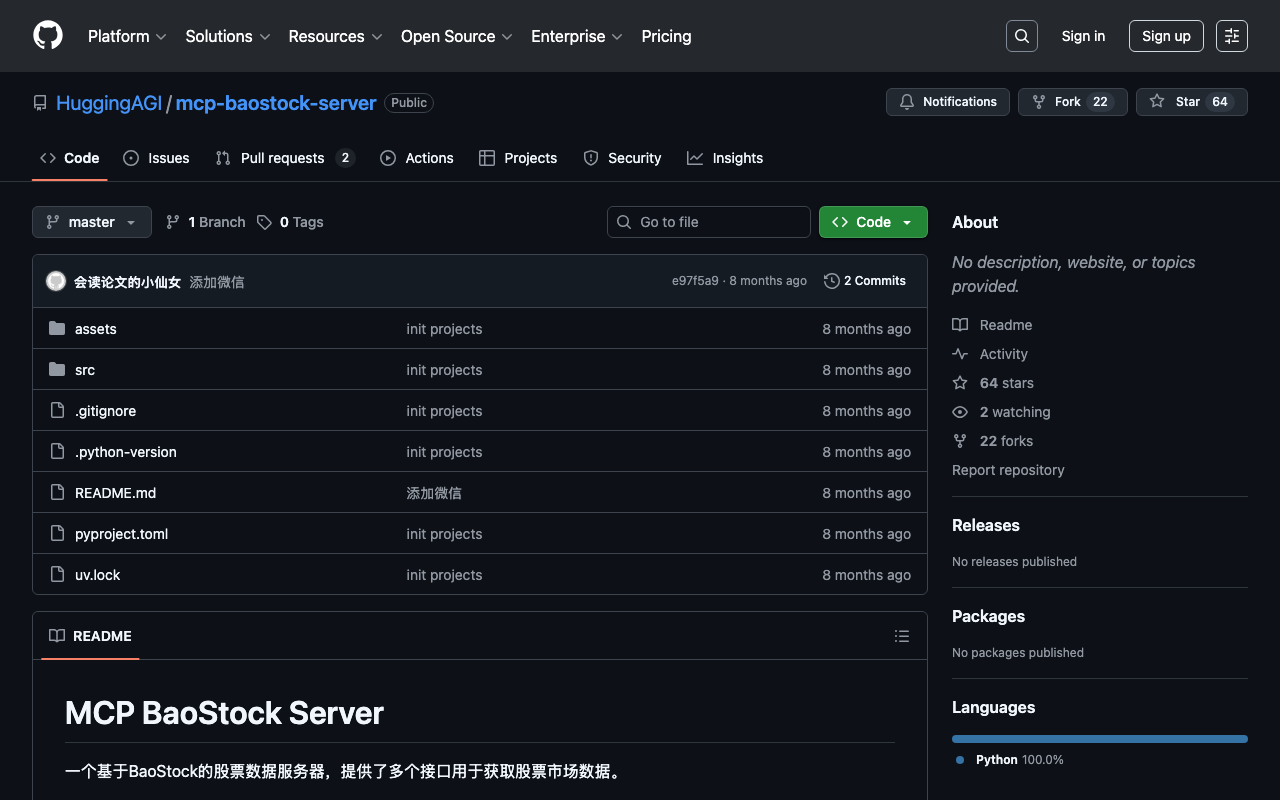Switch to the Pull requests tab

click(x=285, y=158)
